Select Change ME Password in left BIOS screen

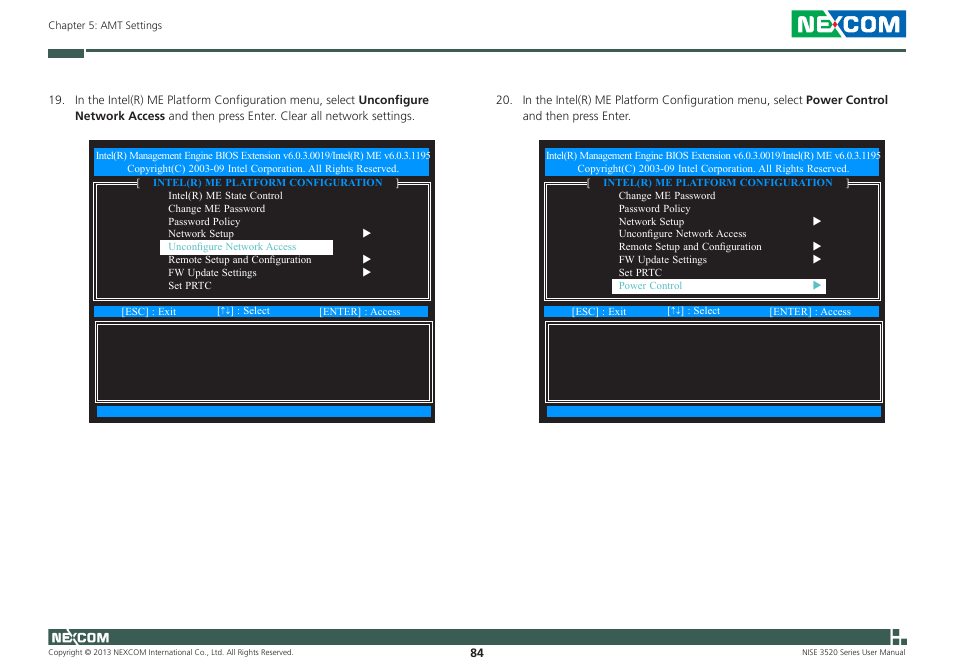coord(217,209)
